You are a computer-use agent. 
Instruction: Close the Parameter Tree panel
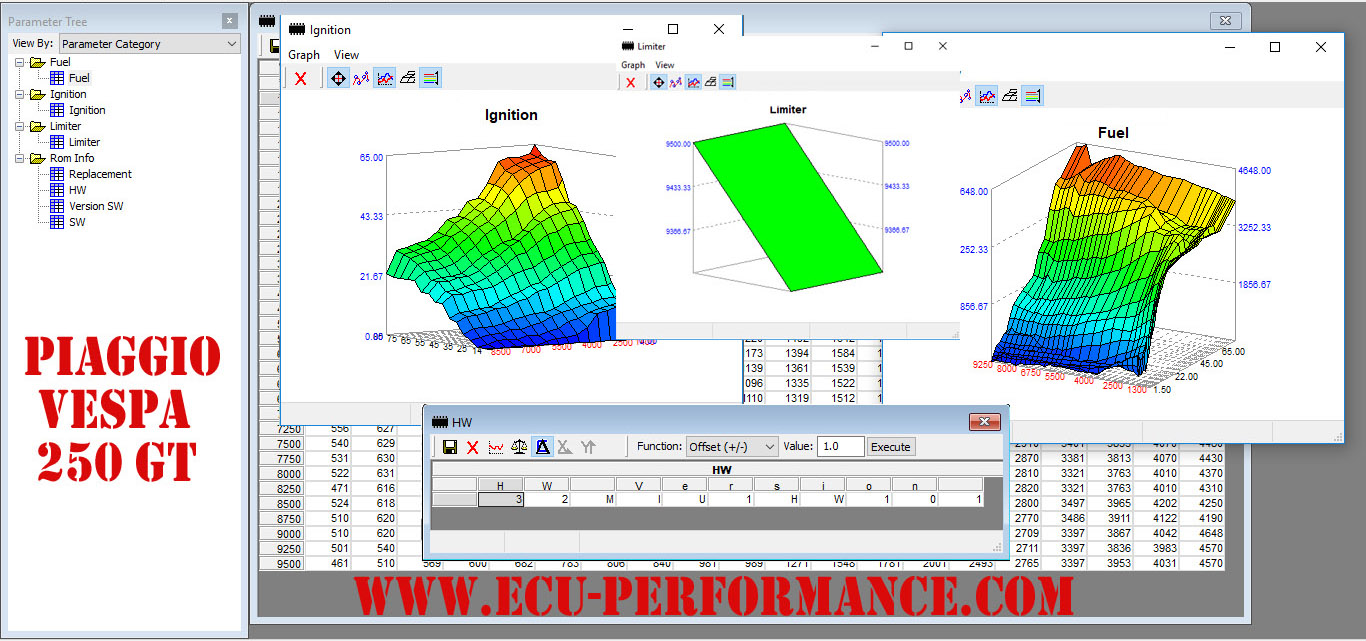[x=230, y=21]
